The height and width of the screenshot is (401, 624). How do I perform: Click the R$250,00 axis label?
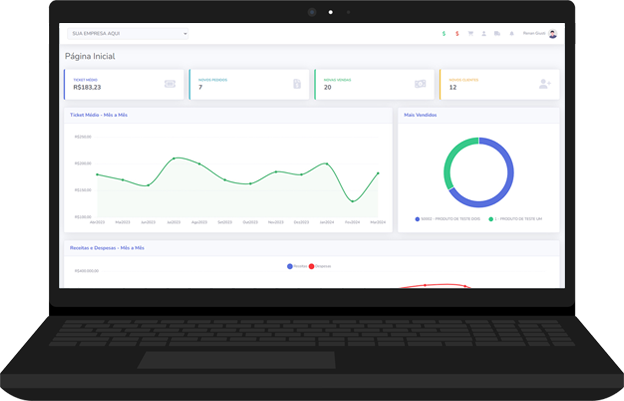83,137
